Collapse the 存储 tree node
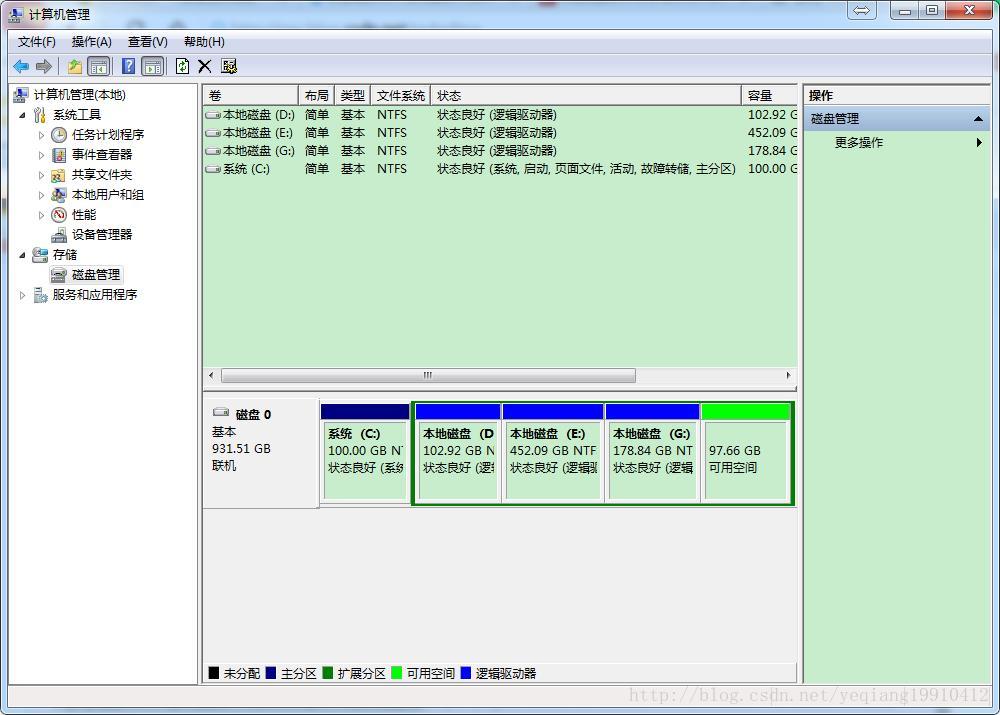Viewport: 1000px width, 715px height. pos(23,255)
